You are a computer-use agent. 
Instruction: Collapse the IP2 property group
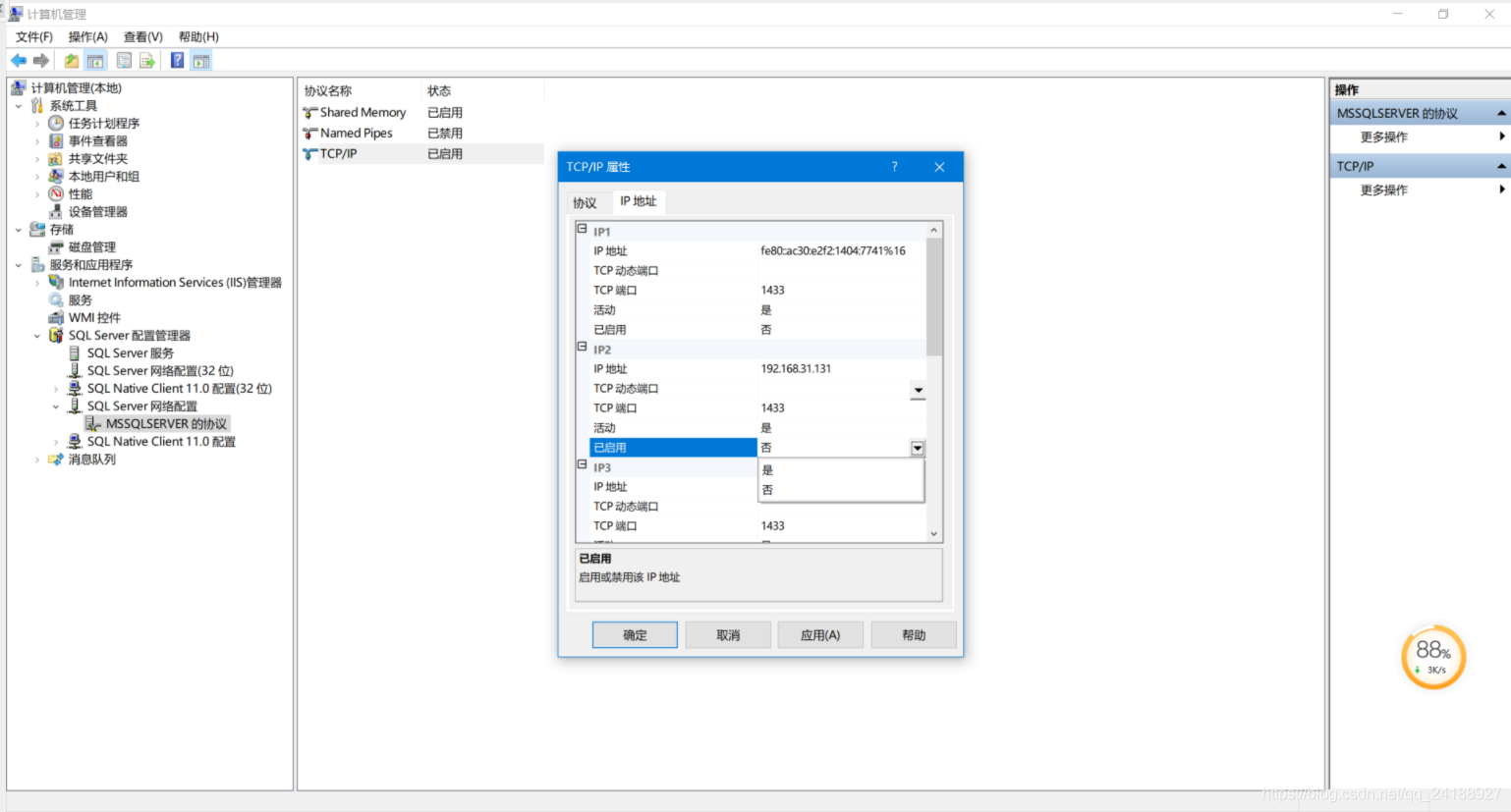(x=583, y=347)
